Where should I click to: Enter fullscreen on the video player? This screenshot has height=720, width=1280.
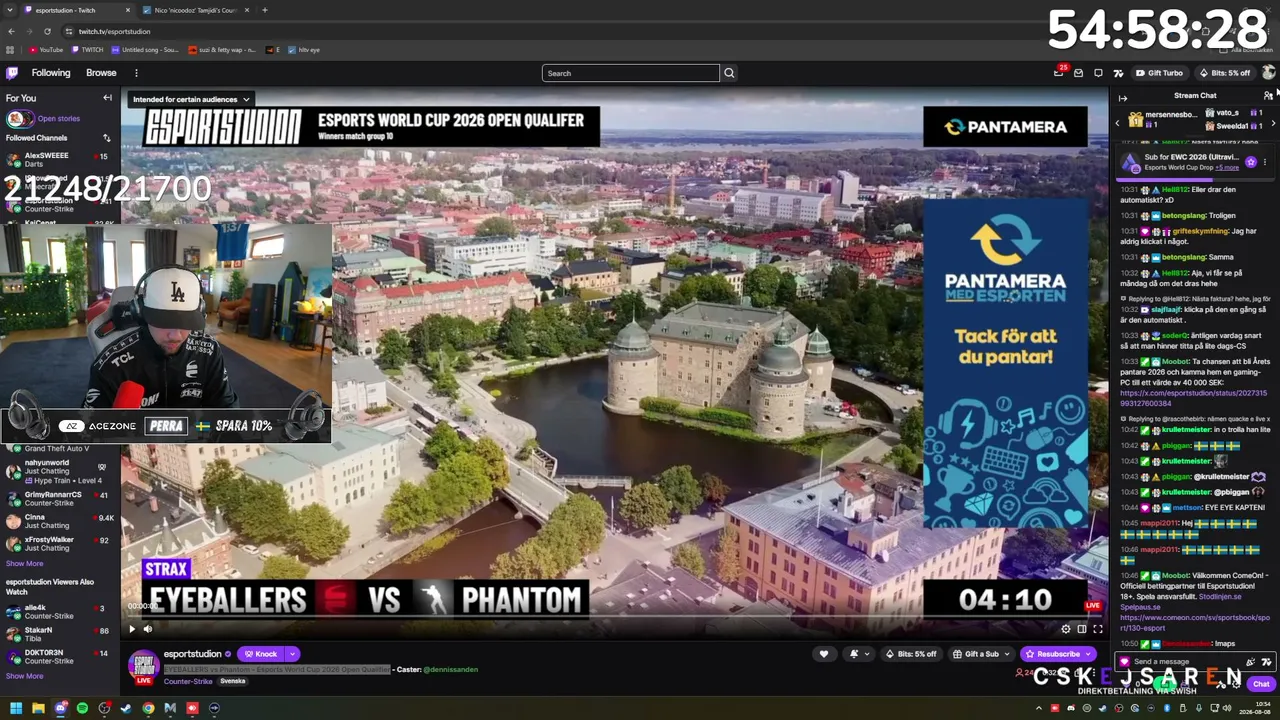(1098, 629)
